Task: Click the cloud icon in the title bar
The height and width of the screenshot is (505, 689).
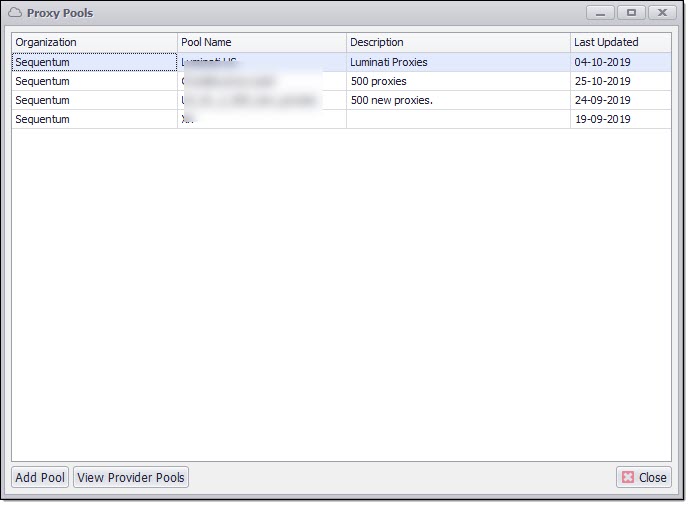Action: click(x=15, y=13)
